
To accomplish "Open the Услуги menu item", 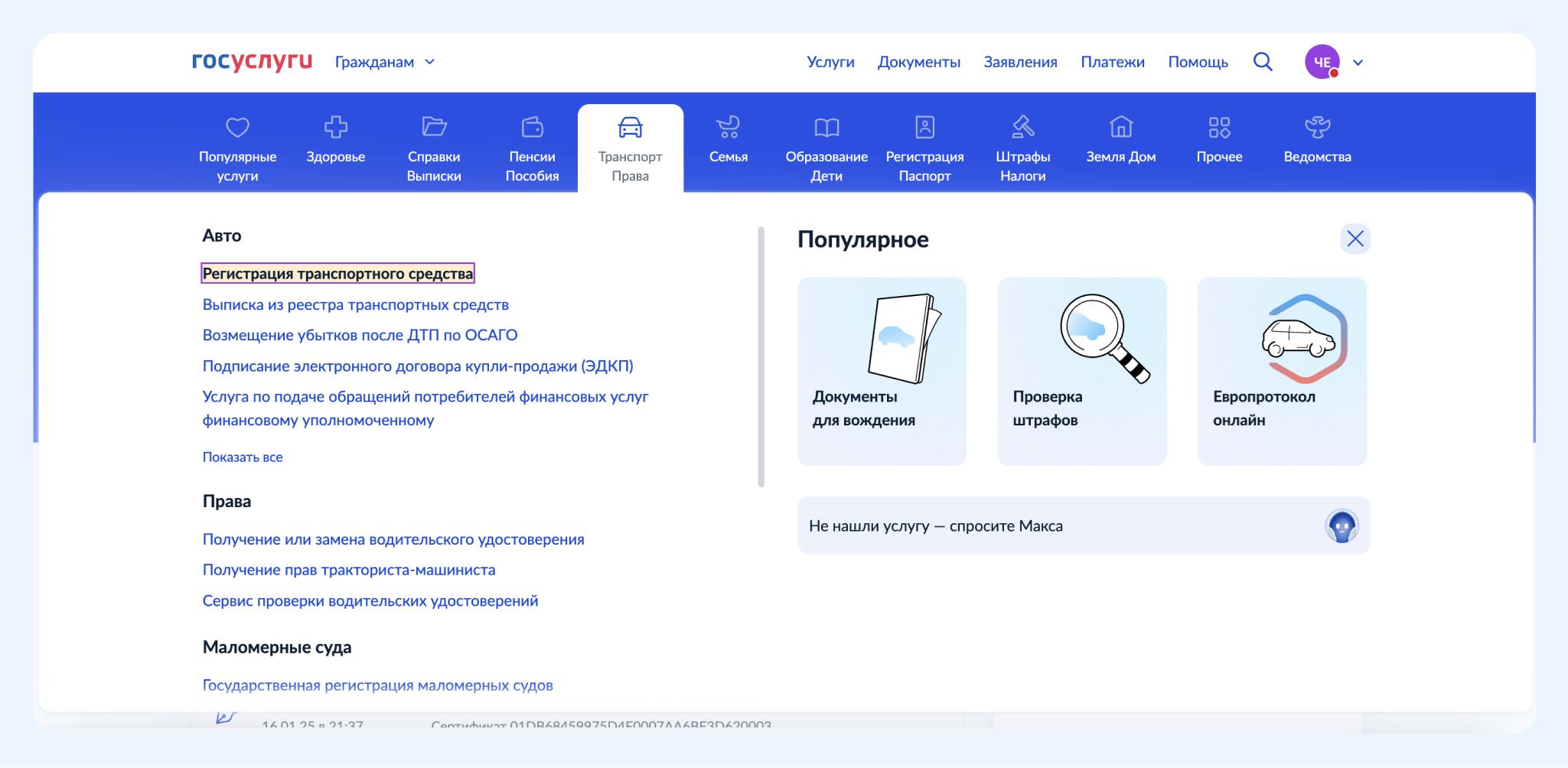I will tap(830, 62).
